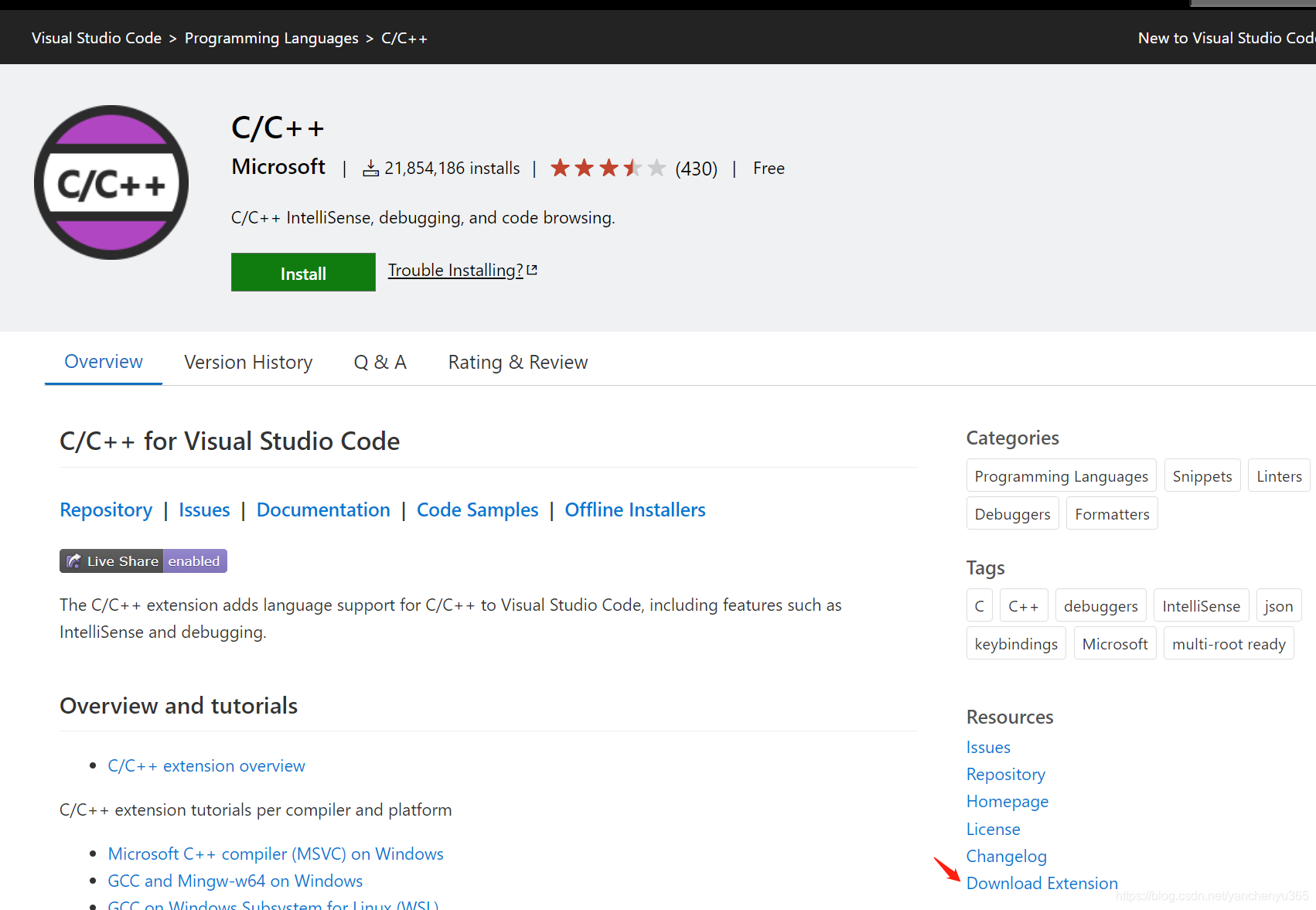Open the (430) reviews count

click(x=696, y=169)
